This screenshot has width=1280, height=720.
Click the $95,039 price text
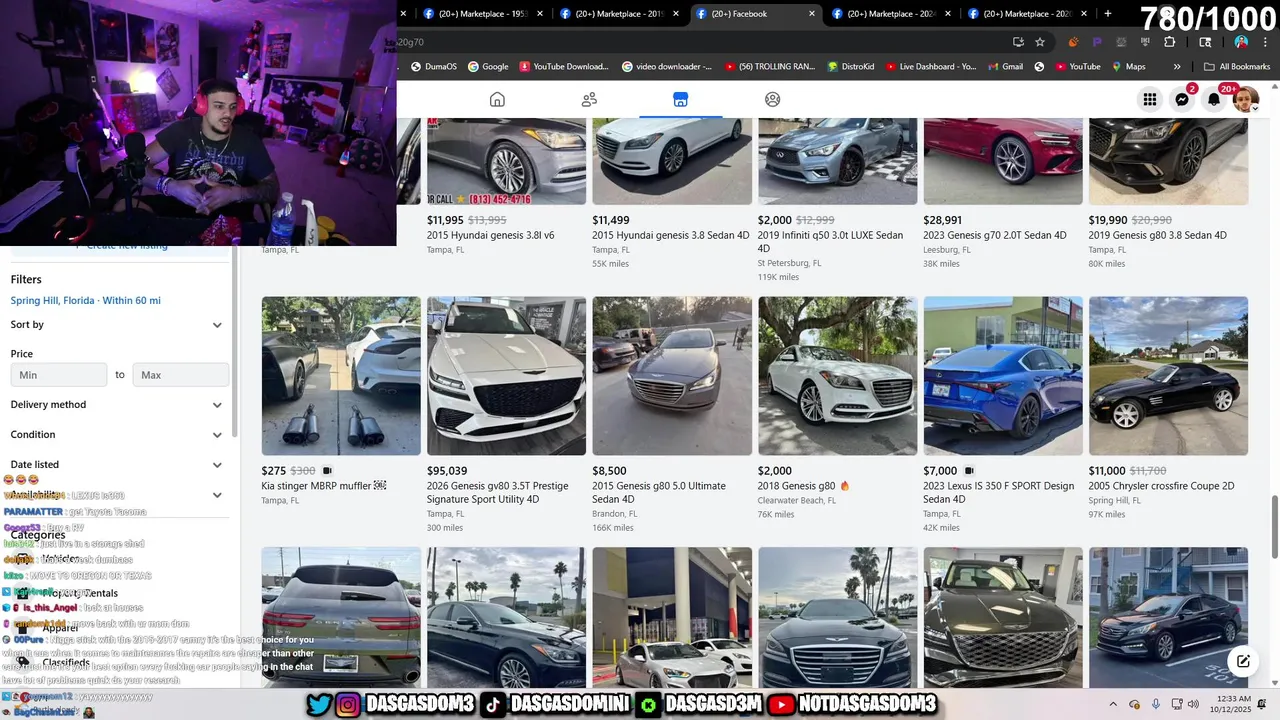click(447, 471)
